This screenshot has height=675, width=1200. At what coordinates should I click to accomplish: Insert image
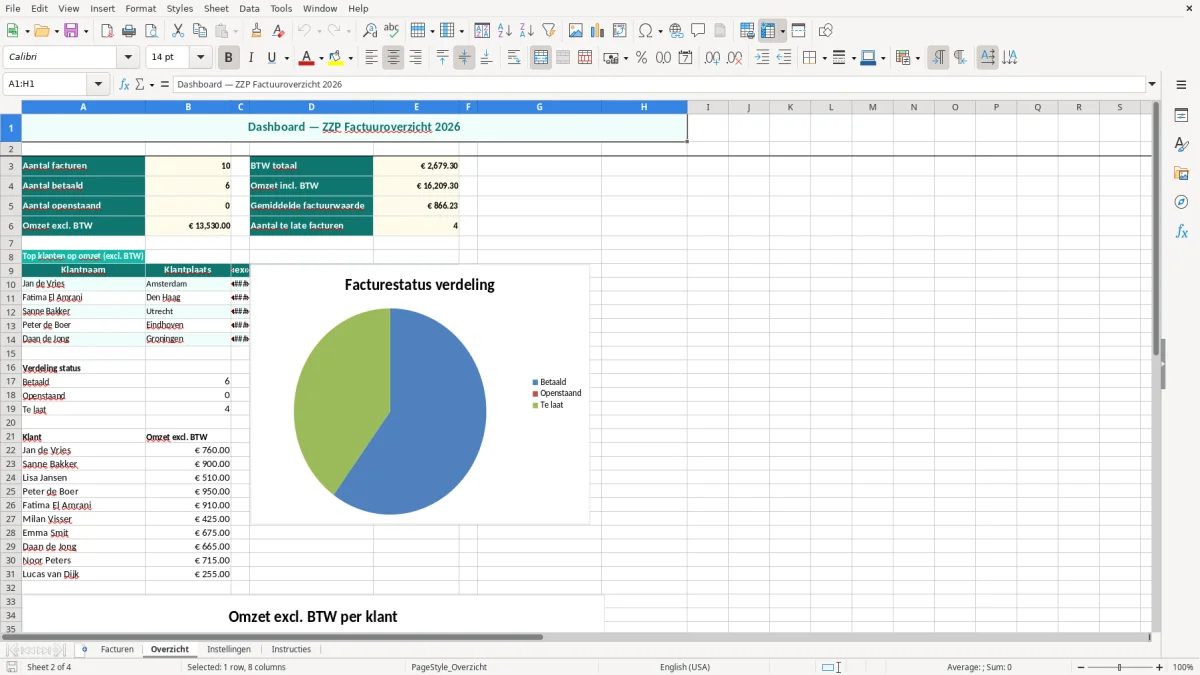click(x=576, y=31)
